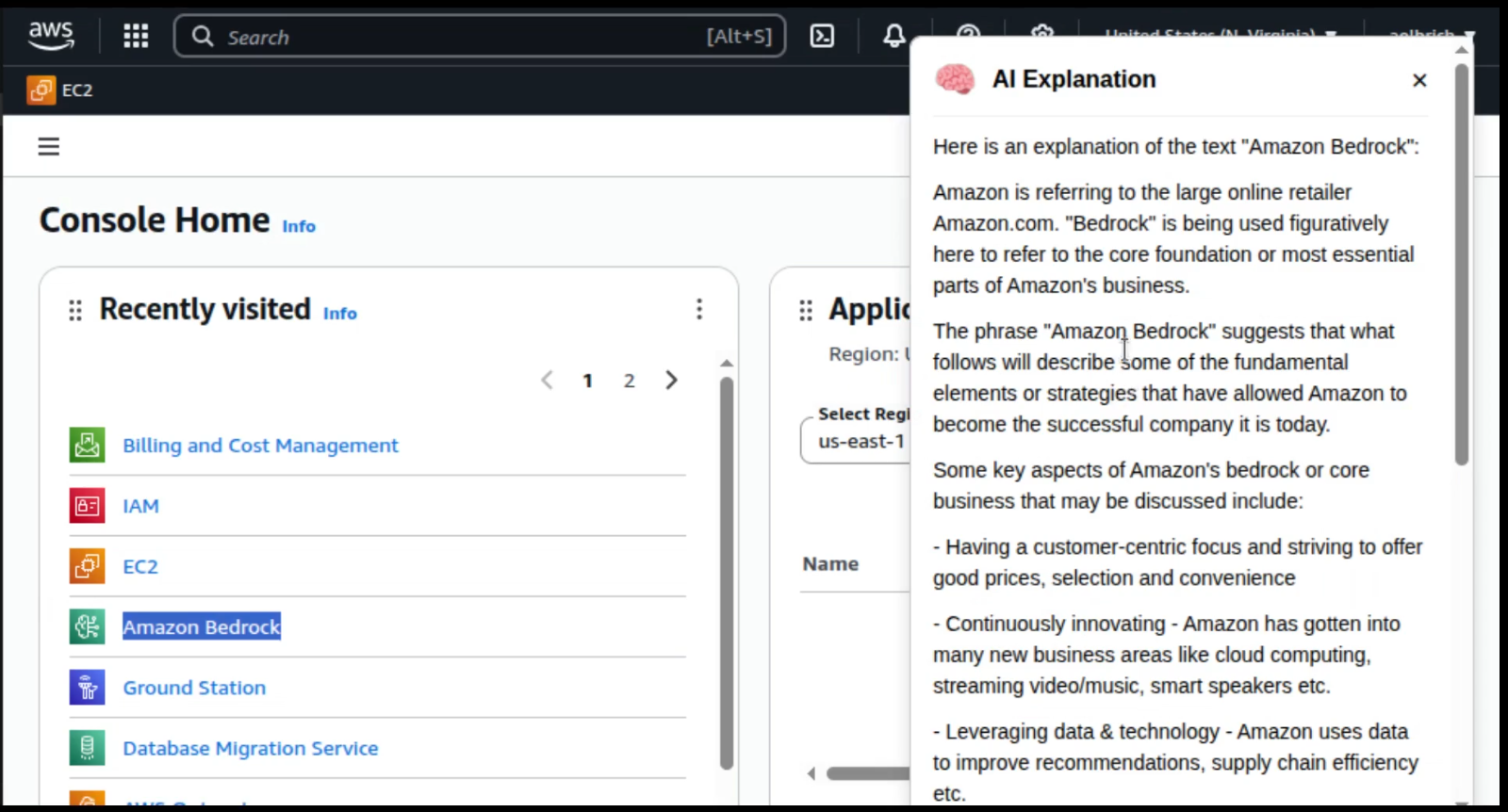Click Info link next to Recently visited

(340, 313)
